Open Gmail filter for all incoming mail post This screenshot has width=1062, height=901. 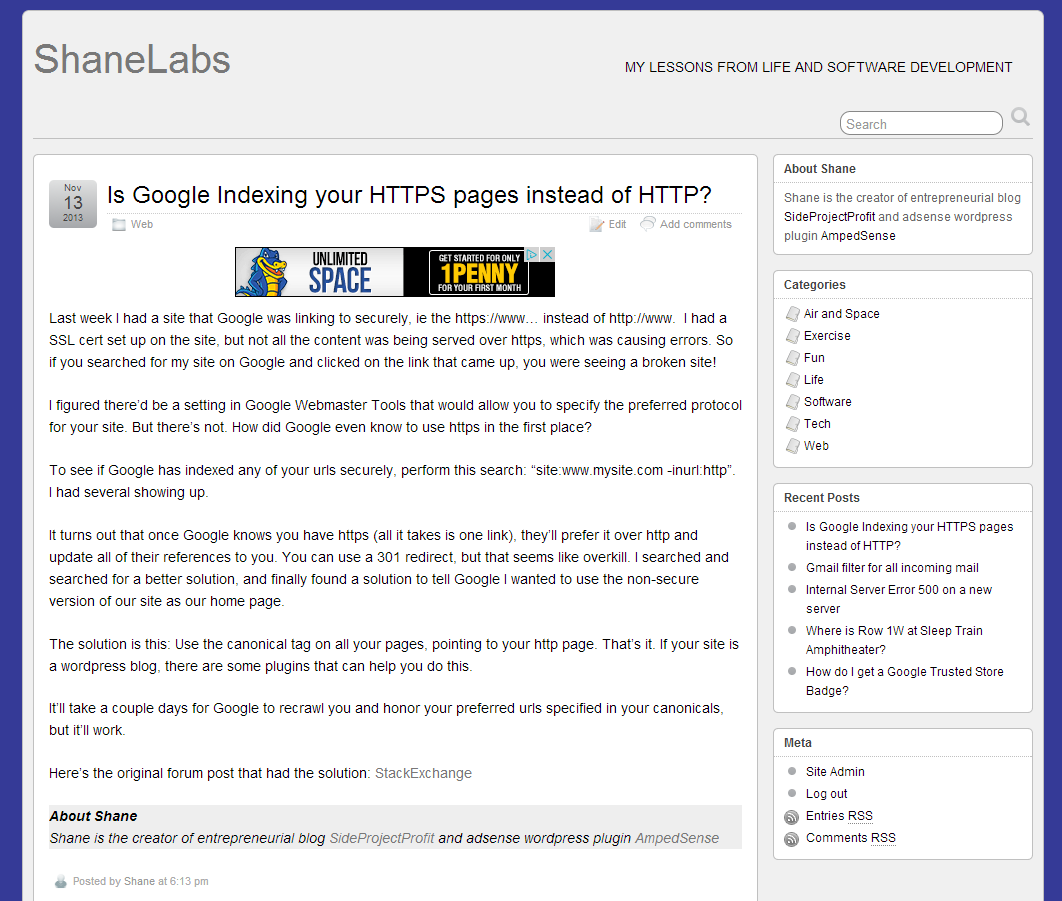tap(892, 568)
